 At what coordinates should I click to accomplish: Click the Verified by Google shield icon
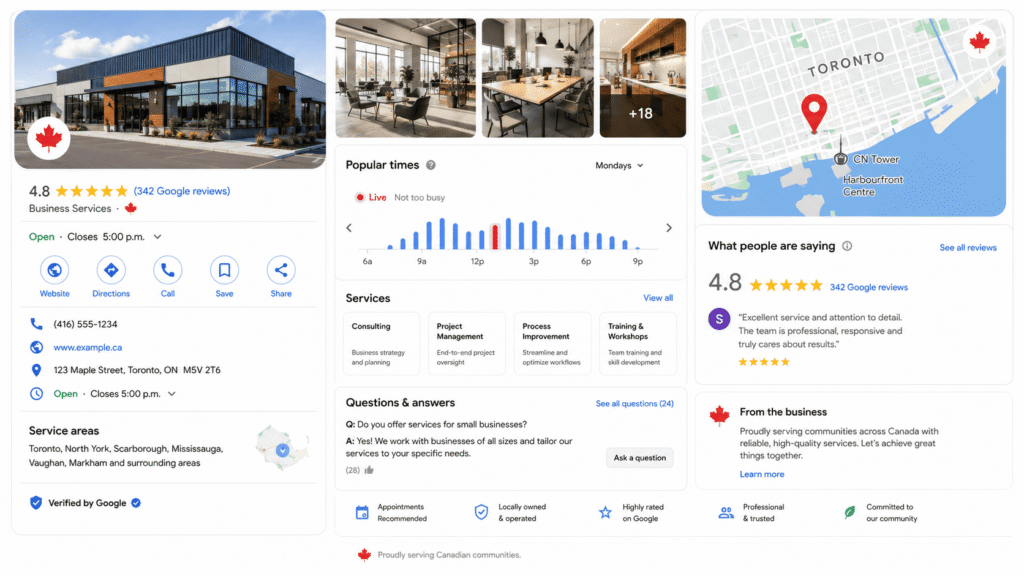point(36,503)
